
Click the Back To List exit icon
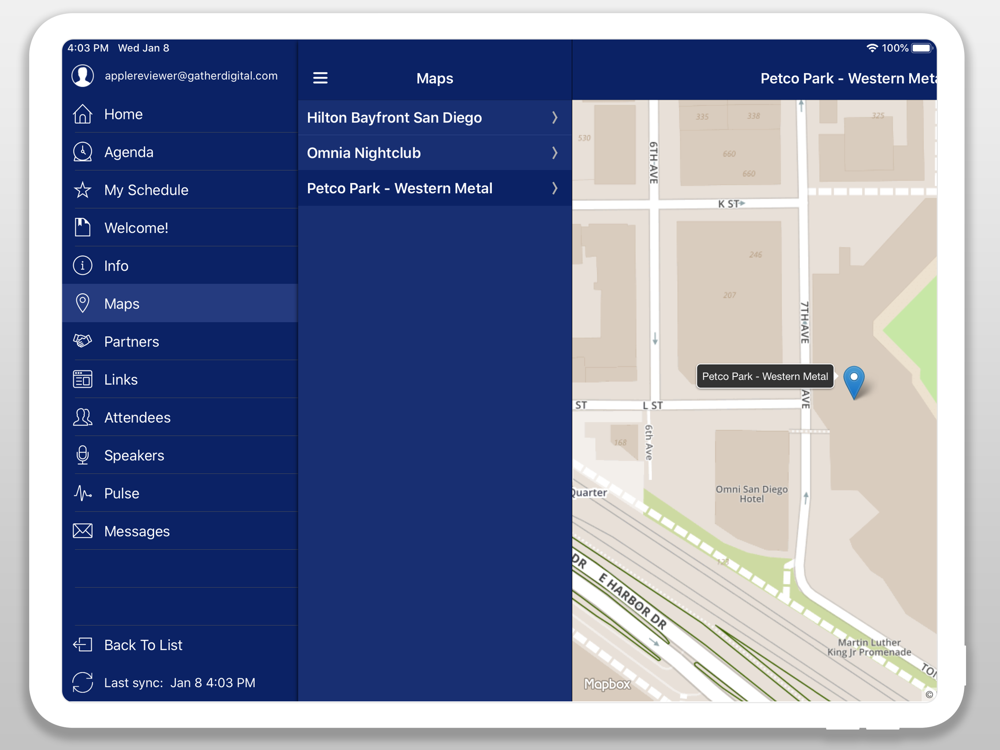click(x=82, y=645)
